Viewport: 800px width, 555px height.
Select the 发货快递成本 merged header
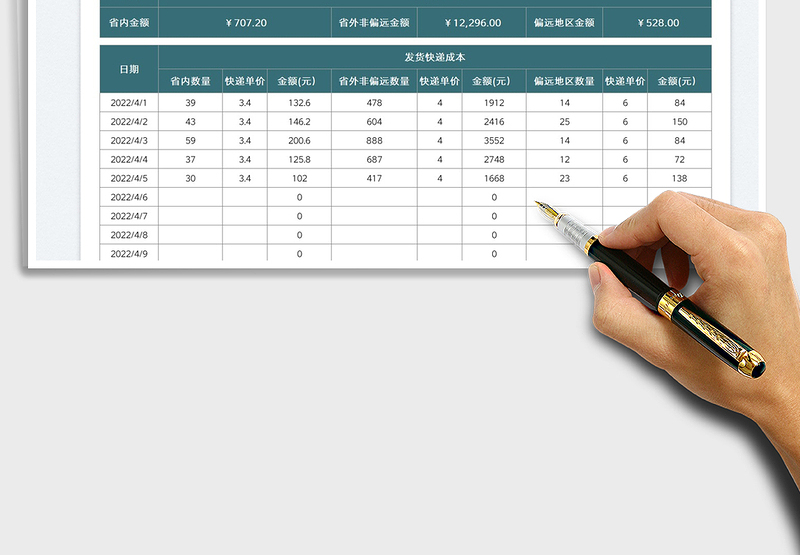(x=435, y=58)
